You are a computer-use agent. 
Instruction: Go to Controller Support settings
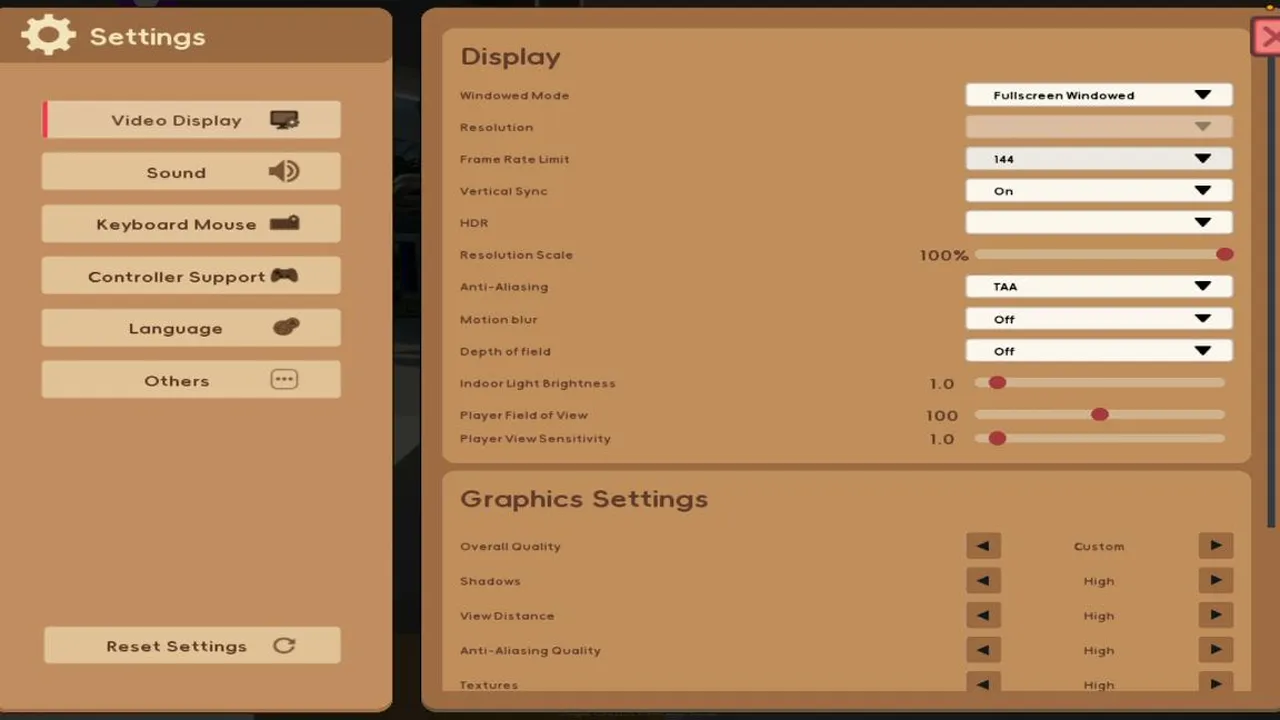coord(191,276)
